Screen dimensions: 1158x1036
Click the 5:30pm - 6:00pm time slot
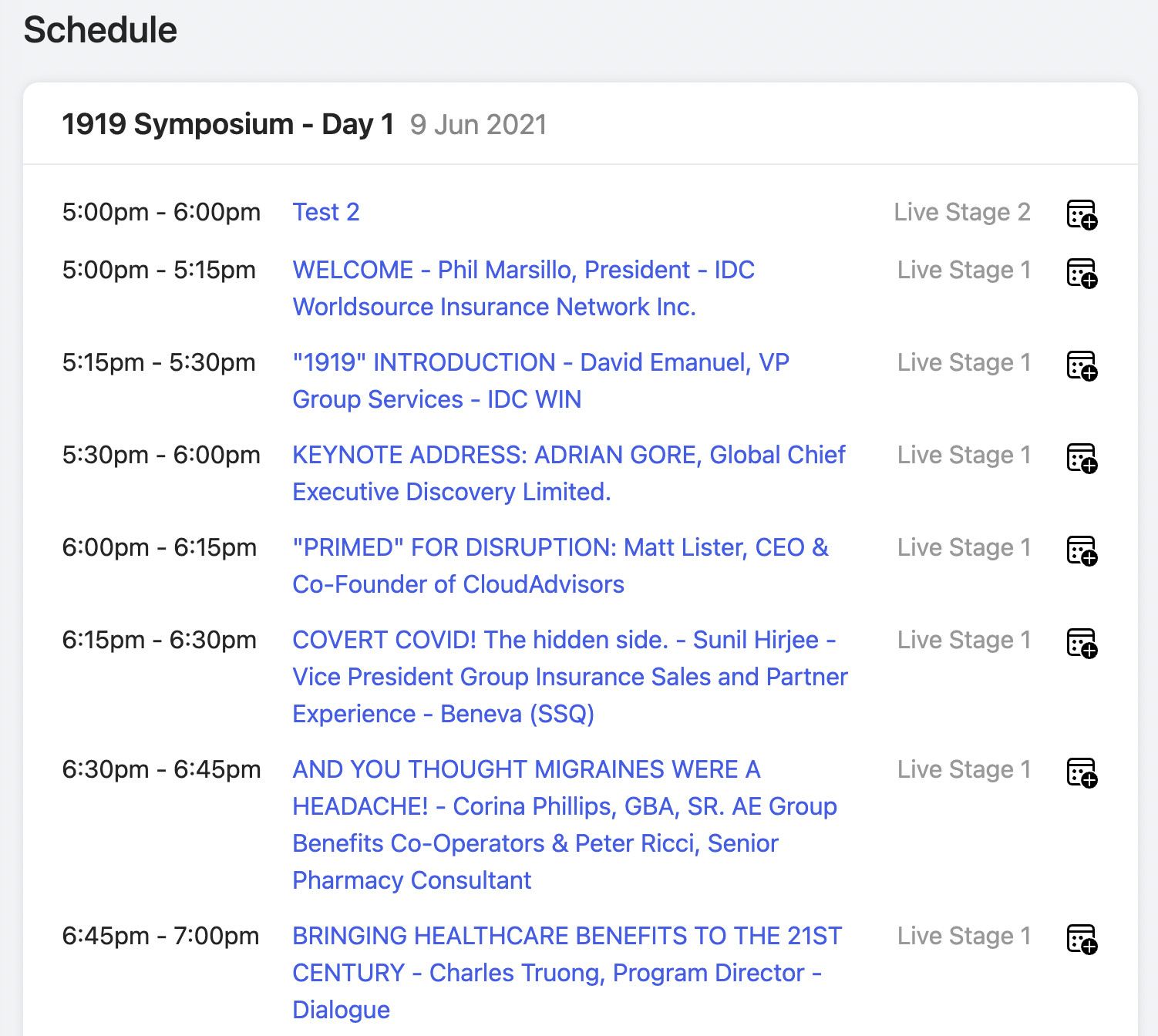coord(161,455)
